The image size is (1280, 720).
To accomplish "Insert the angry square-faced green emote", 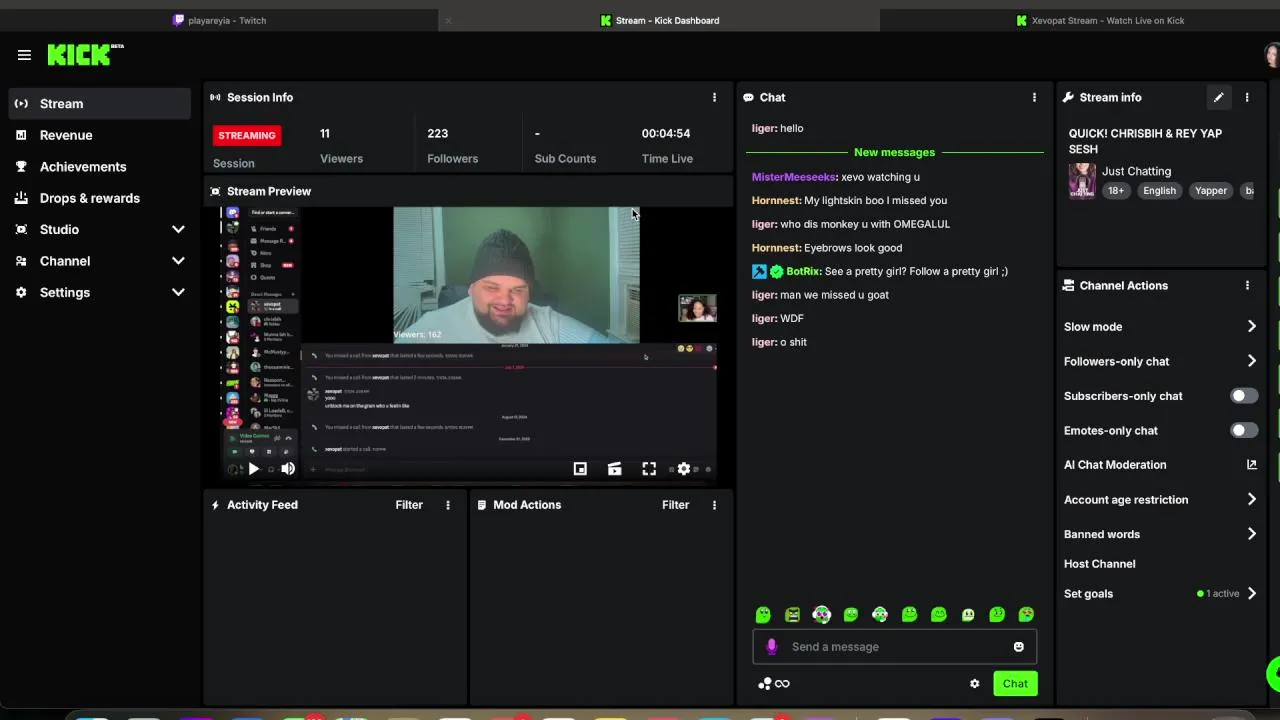I will click(792, 615).
